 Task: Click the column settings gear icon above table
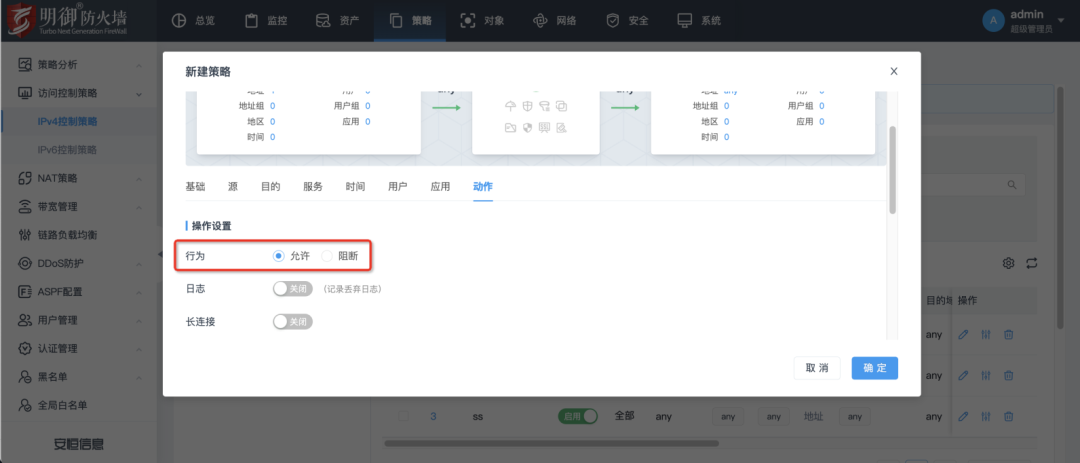coord(1008,263)
